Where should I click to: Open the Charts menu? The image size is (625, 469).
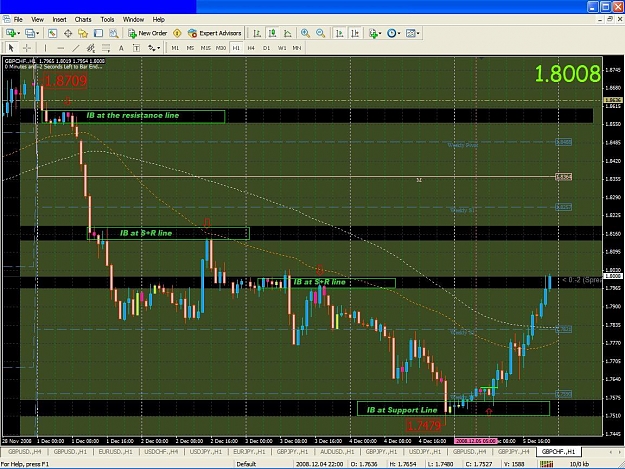[83, 20]
